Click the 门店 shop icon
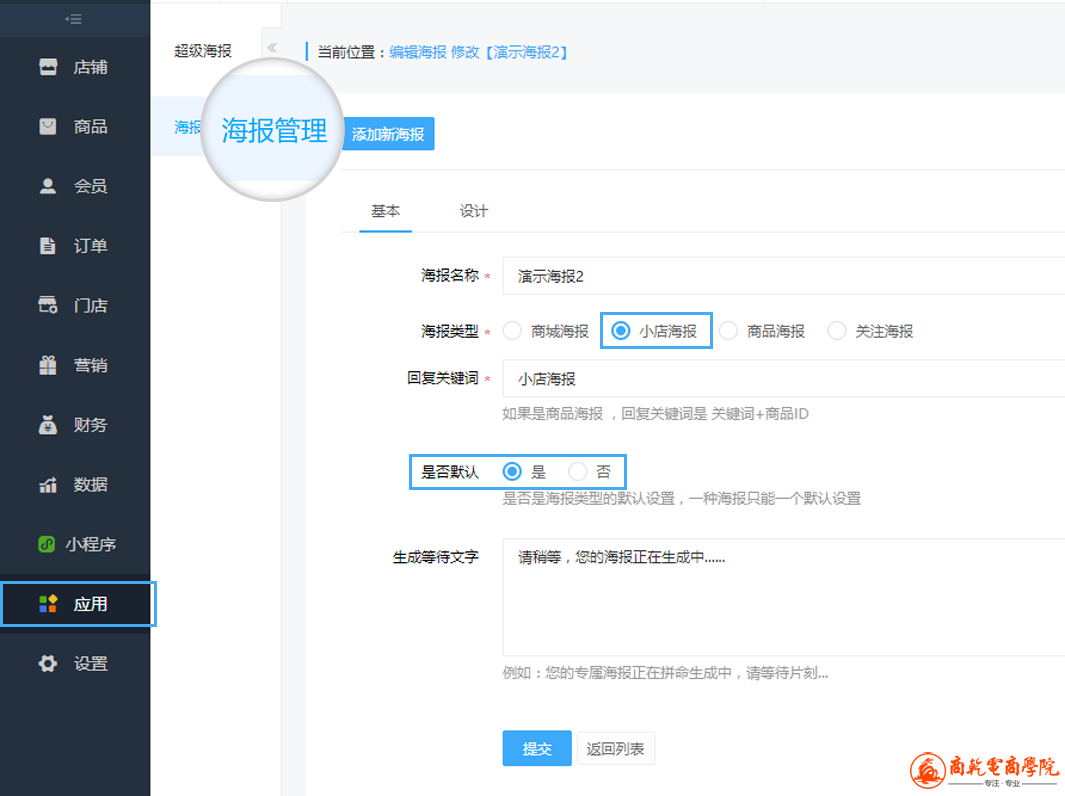 (48, 306)
